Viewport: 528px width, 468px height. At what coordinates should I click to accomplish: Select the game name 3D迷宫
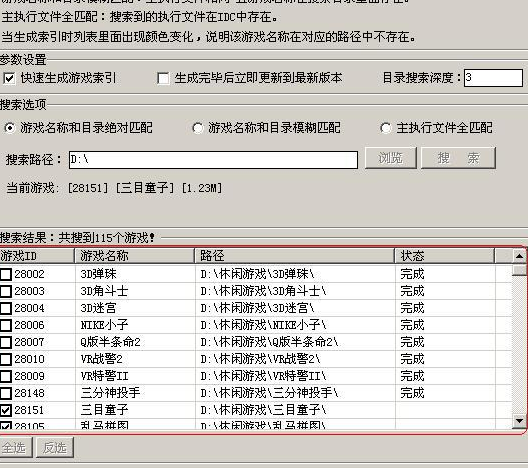tap(98, 308)
